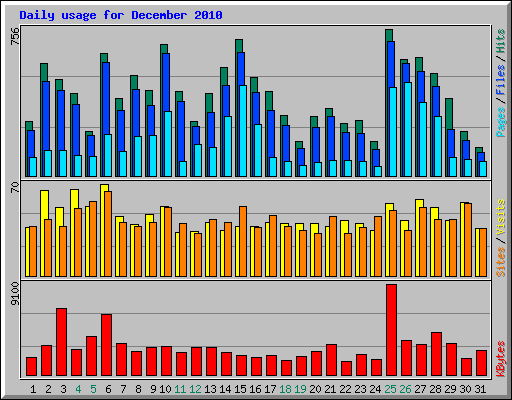Screen dimensions: 512x400
Task: Click day label '13' on the x-axis
Action: [x=210, y=389]
